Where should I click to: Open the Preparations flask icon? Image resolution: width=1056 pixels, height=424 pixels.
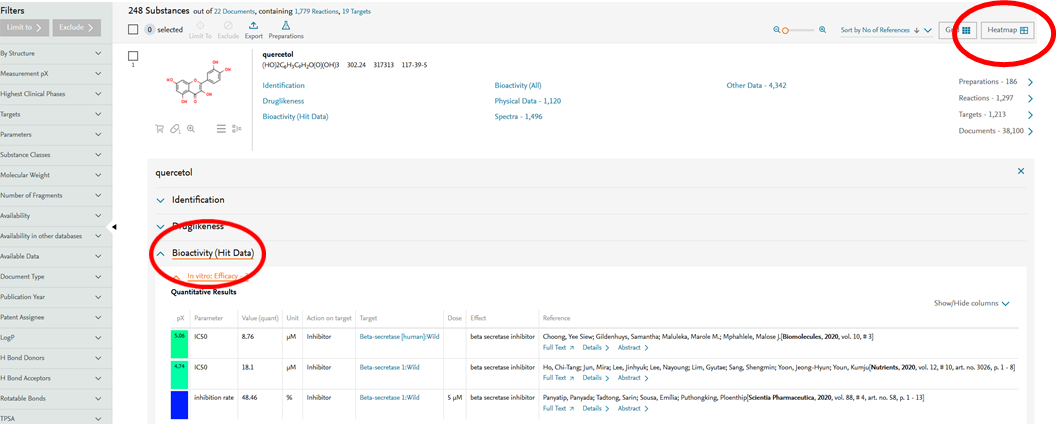(286, 25)
